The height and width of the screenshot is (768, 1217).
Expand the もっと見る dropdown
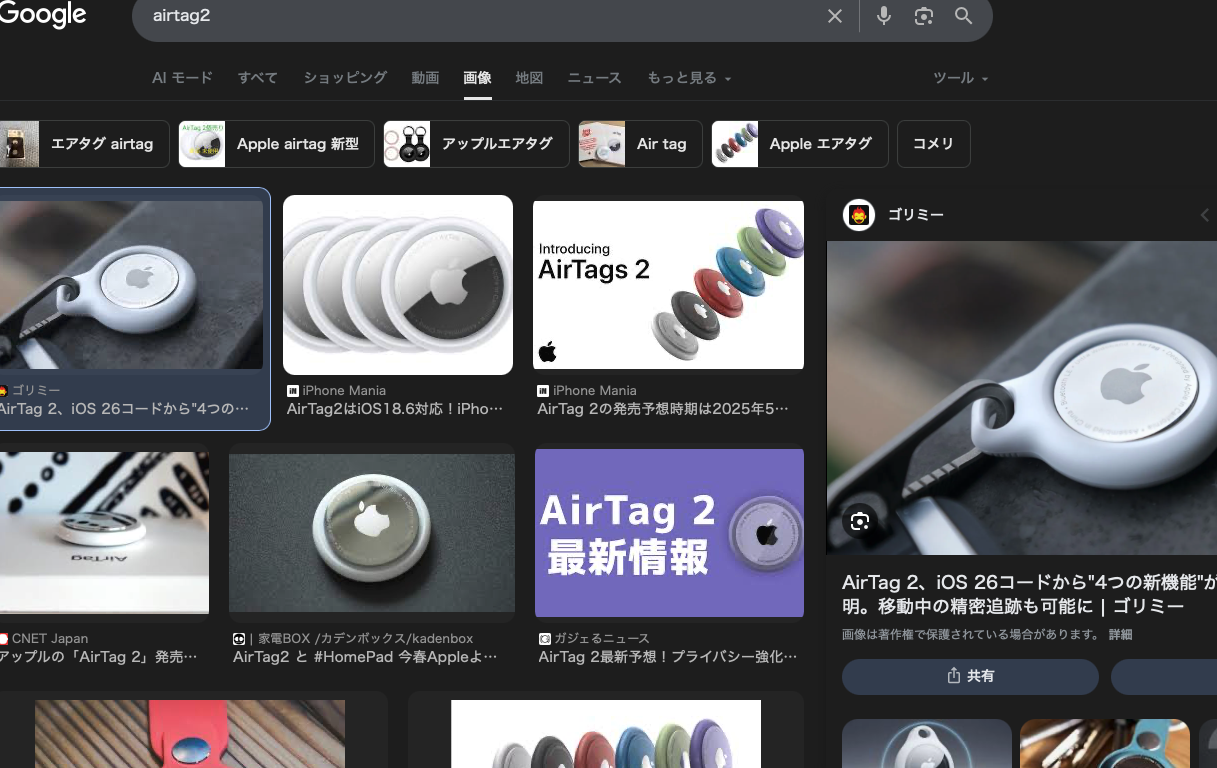coord(689,78)
